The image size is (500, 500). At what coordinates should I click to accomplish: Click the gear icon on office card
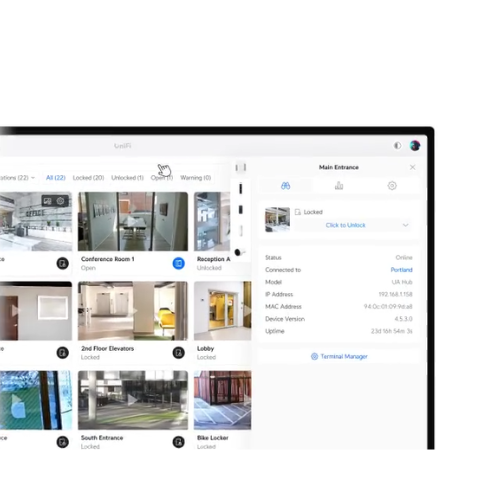click(x=60, y=201)
